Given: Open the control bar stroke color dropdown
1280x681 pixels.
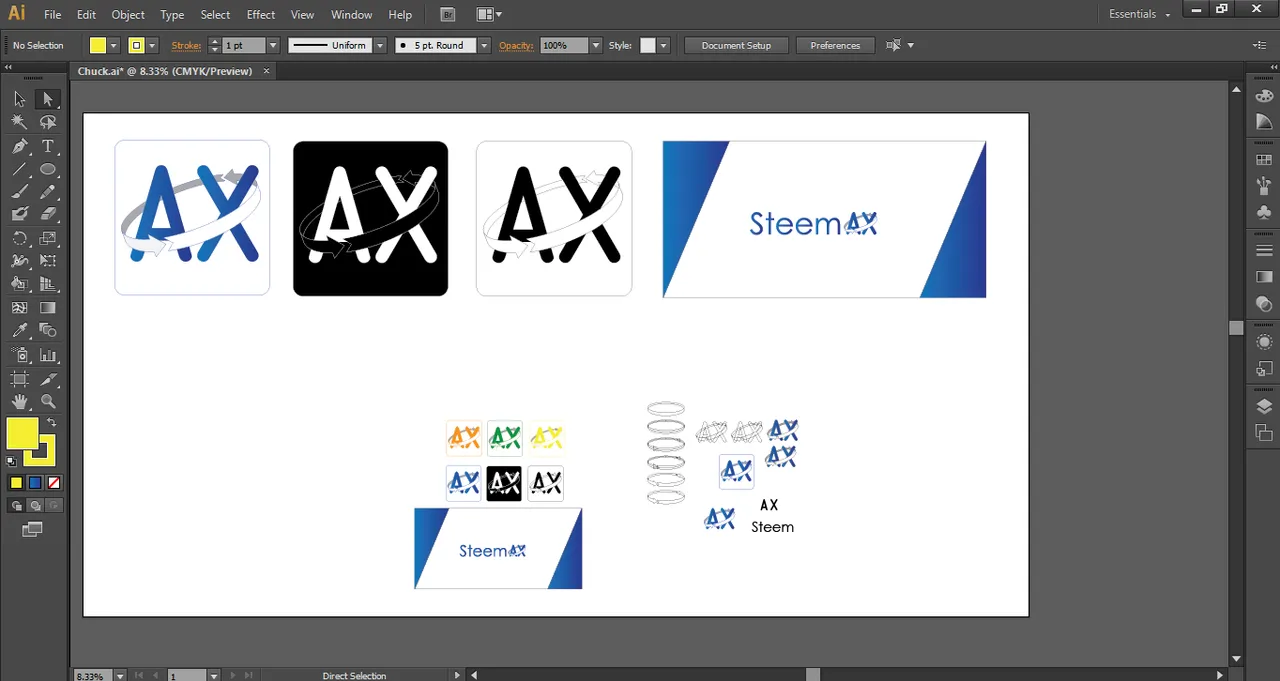Looking at the screenshot, I should 152,45.
